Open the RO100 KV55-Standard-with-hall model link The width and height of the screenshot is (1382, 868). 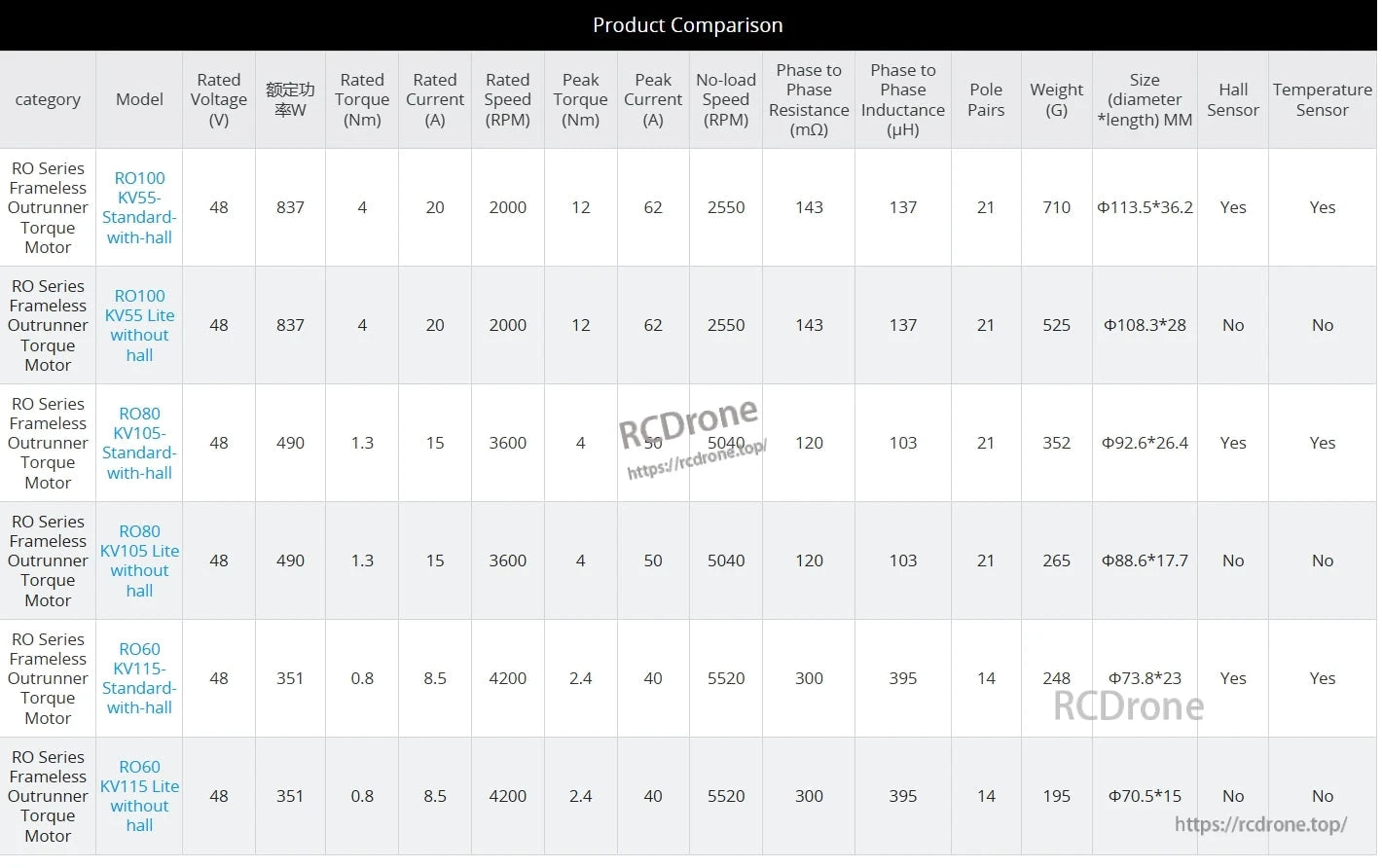(139, 207)
